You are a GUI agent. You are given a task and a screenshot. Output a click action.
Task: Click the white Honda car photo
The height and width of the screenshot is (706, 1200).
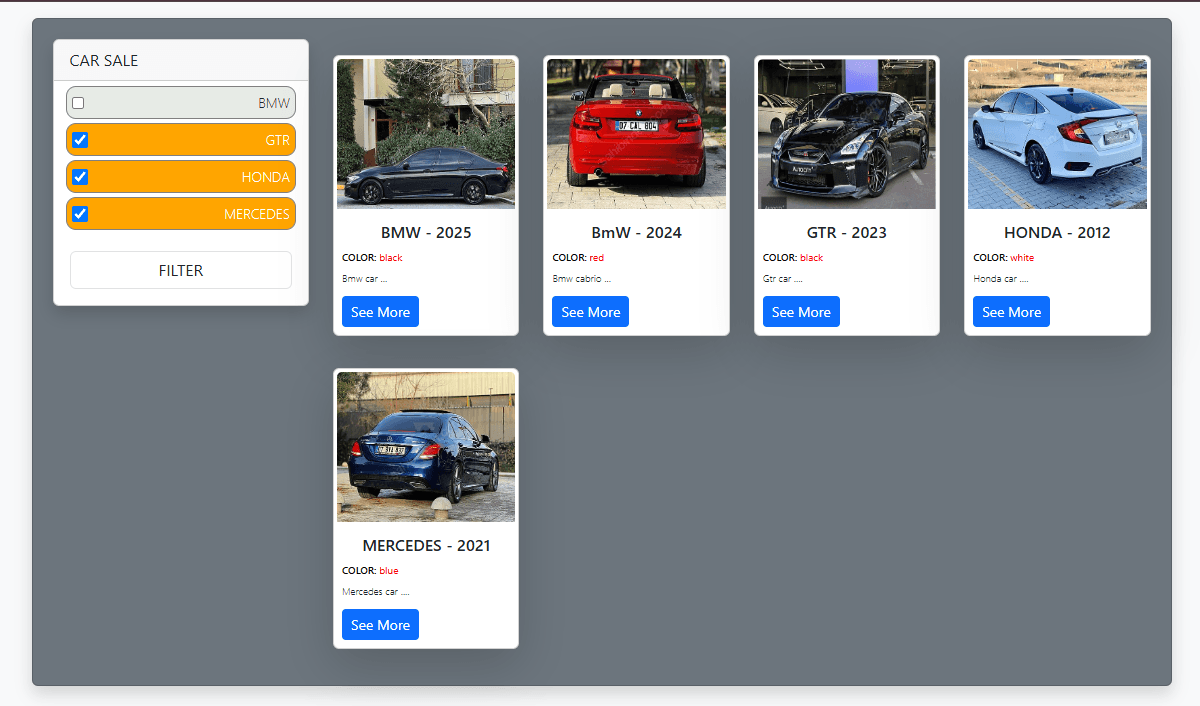tap(1057, 134)
